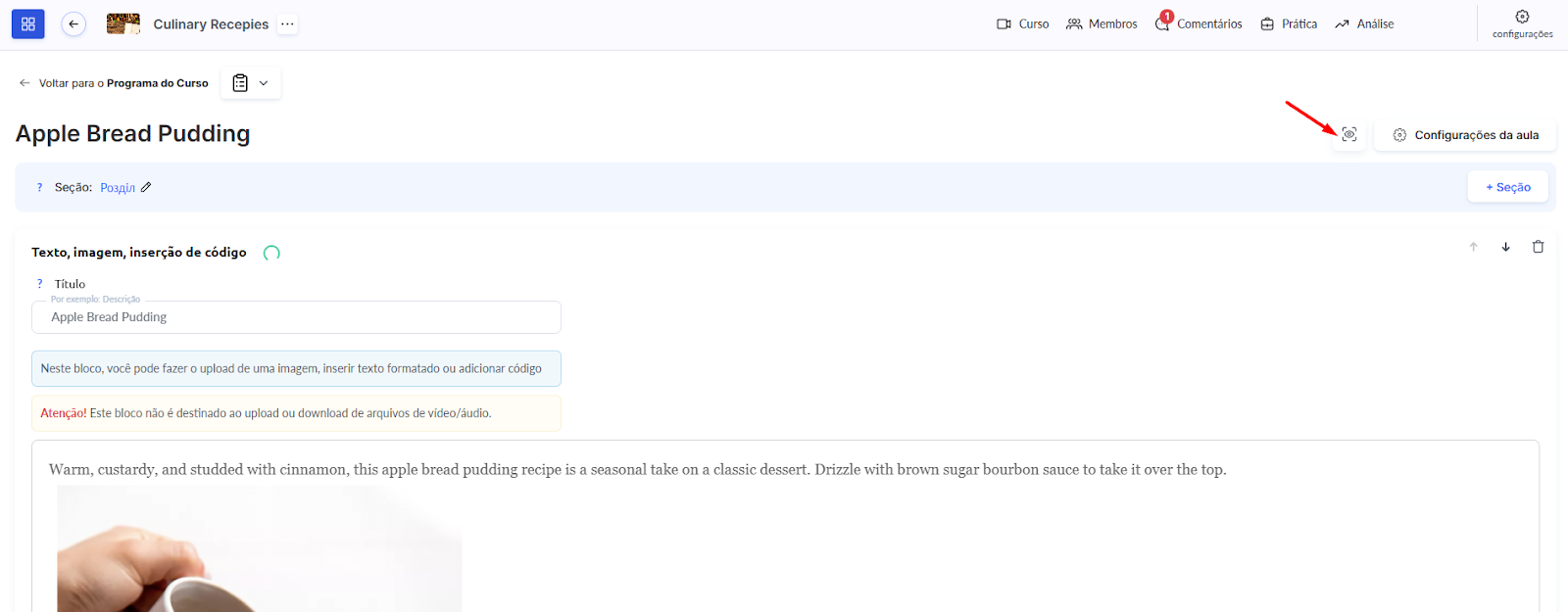Click the question mark next to Título

[x=40, y=284]
